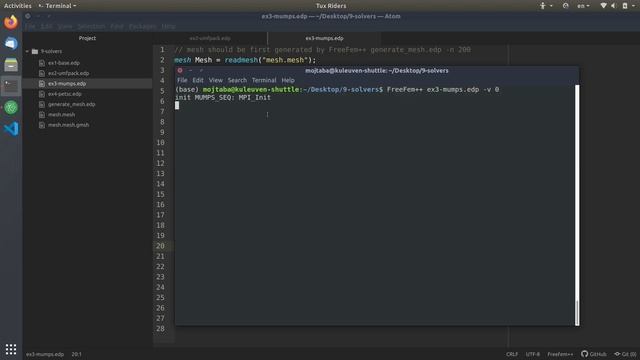Click the 9-solvers folder icon
Viewport: 640px width, 360px height.
(35, 51)
